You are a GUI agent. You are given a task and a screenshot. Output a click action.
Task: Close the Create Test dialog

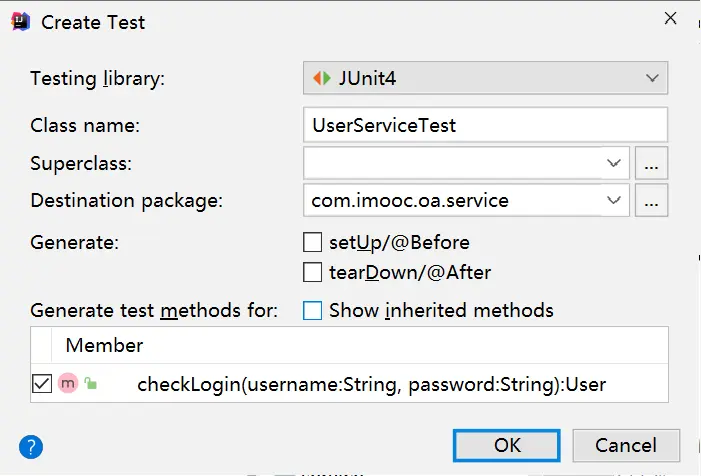pos(669,18)
